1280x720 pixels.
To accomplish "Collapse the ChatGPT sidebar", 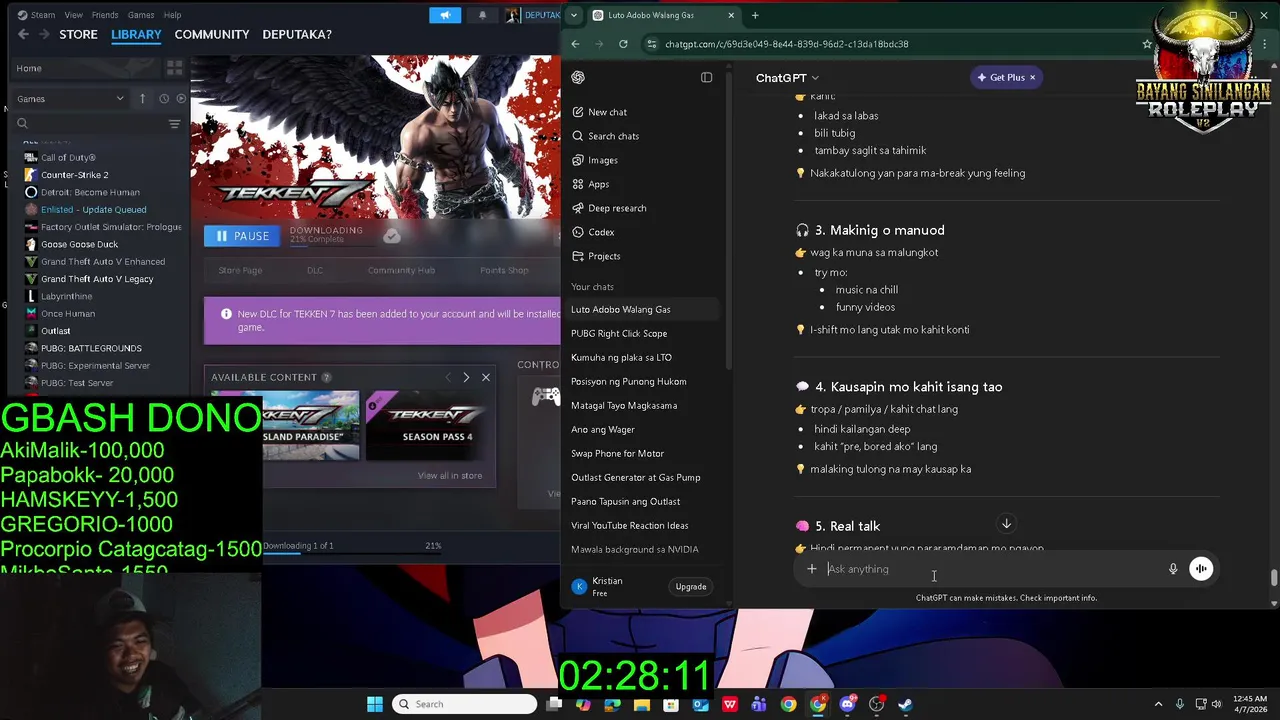I will [x=706, y=77].
